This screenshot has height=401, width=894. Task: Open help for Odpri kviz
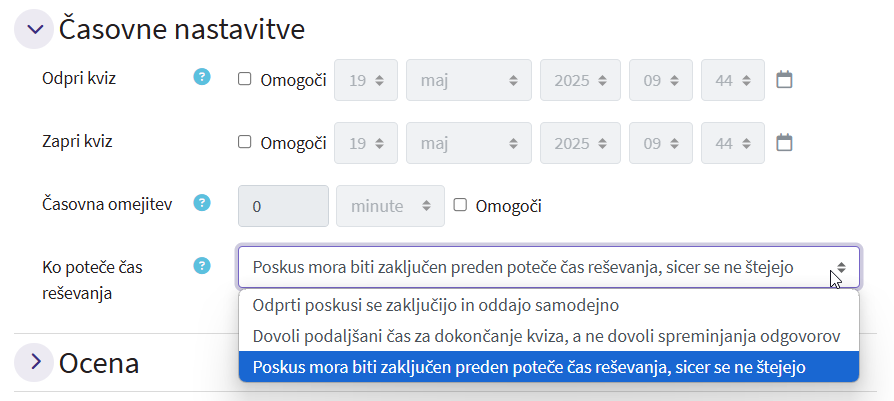coord(202,77)
